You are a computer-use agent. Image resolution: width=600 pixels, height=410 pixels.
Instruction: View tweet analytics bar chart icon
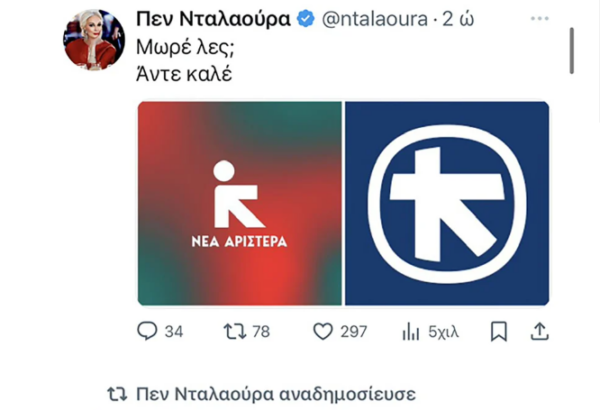click(x=411, y=332)
